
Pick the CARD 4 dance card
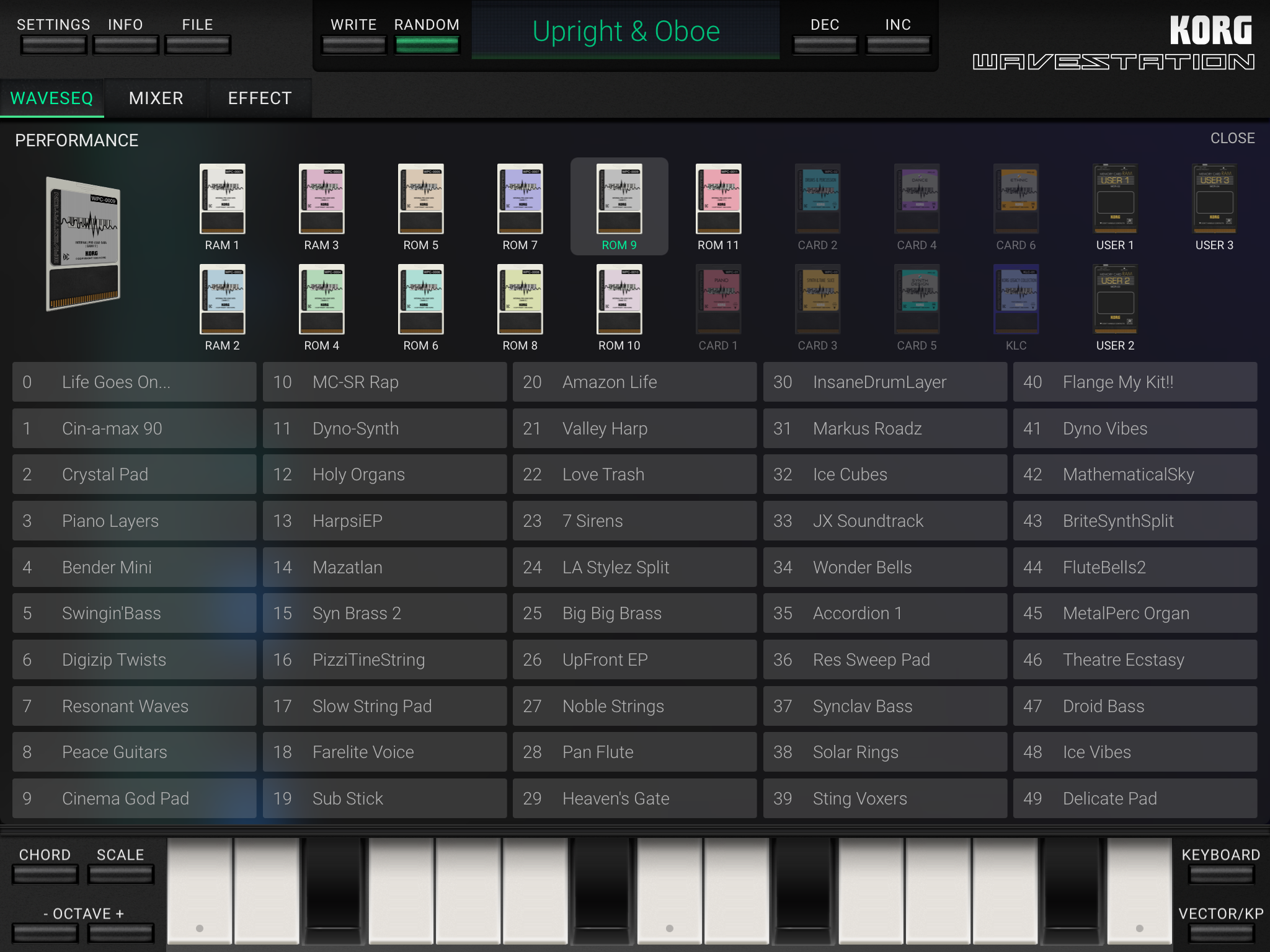pos(917,200)
